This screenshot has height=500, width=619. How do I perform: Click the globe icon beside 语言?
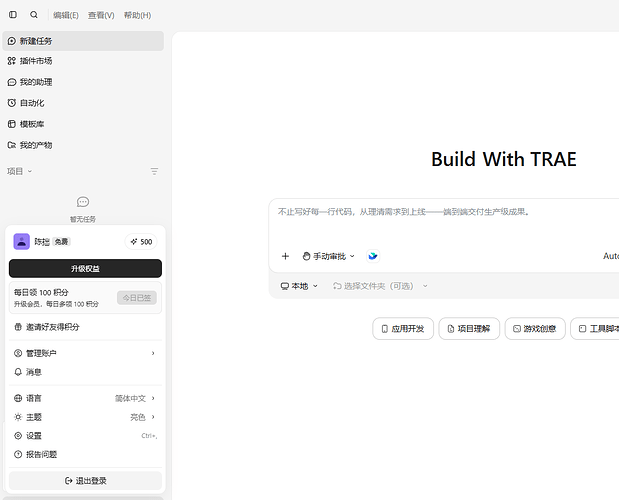click(18, 398)
